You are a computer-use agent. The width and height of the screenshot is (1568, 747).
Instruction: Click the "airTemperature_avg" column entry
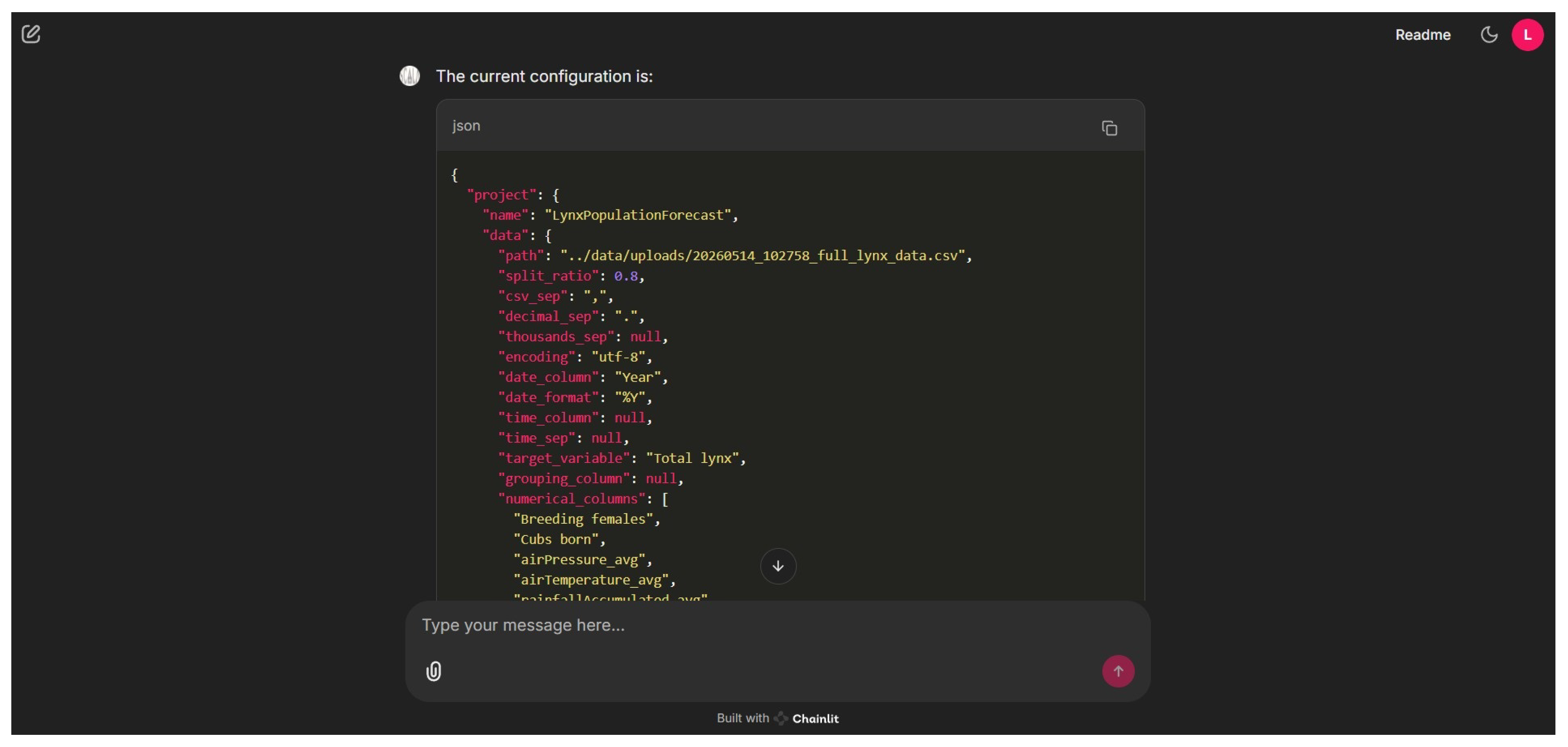click(x=590, y=579)
